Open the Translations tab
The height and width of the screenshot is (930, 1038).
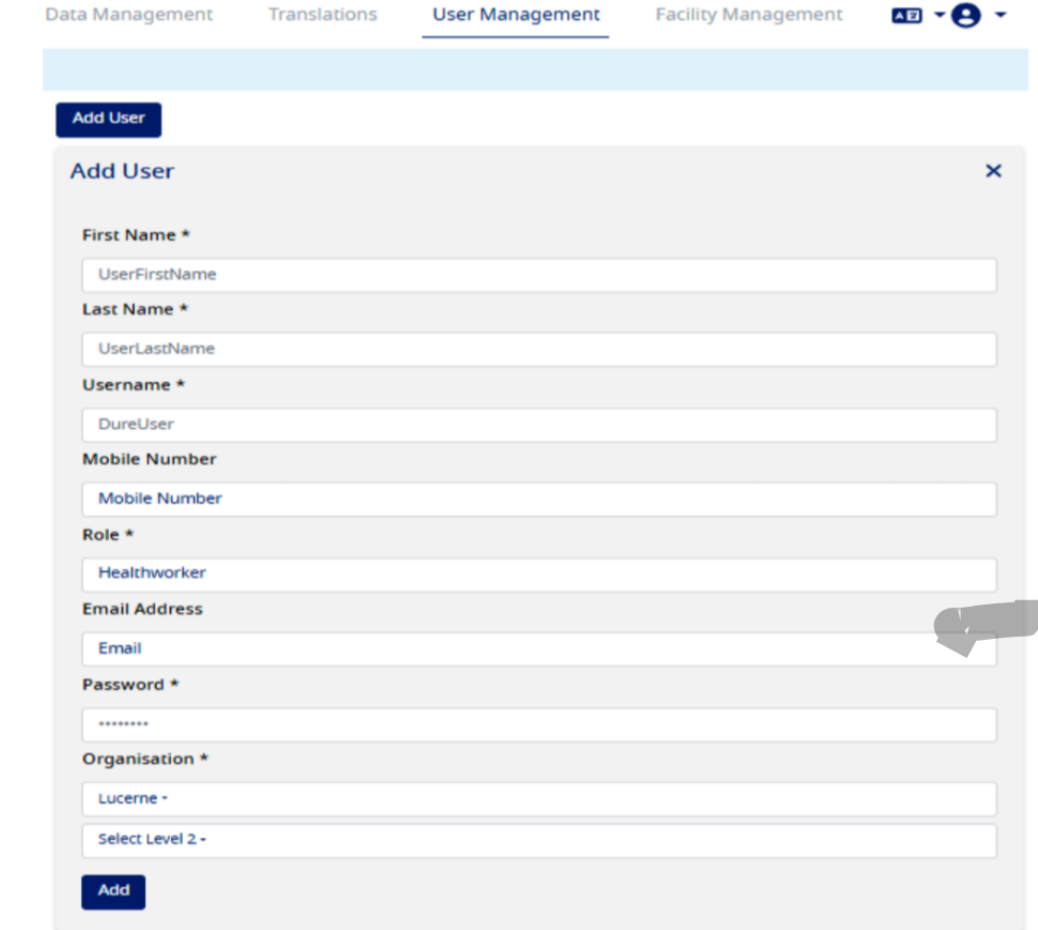click(322, 14)
